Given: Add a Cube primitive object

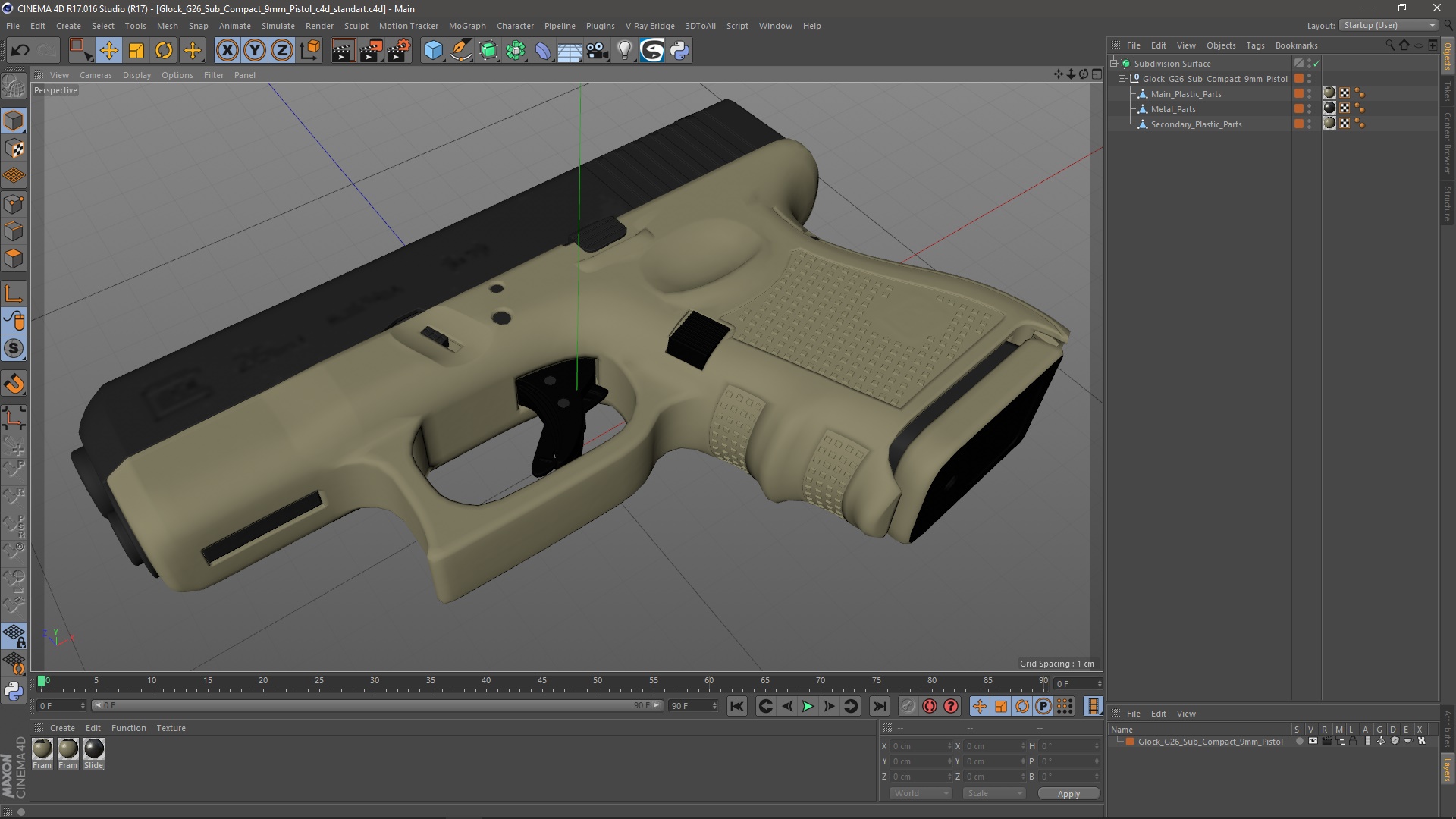Looking at the screenshot, I should (x=433, y=51).
